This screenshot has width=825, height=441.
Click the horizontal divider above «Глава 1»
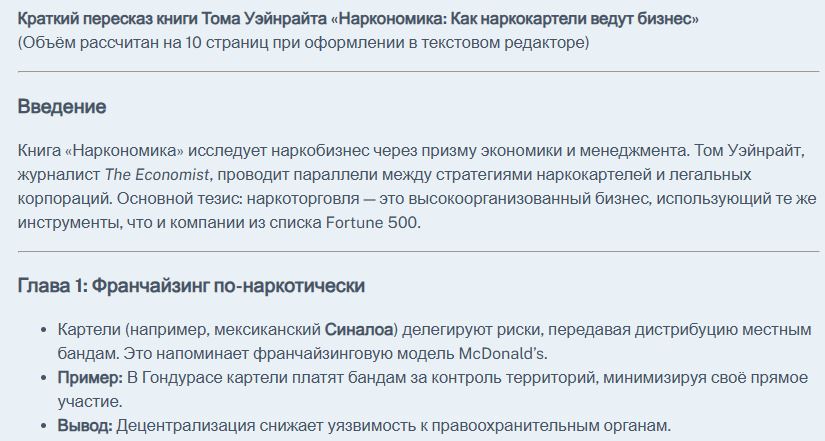click(418, 252)
